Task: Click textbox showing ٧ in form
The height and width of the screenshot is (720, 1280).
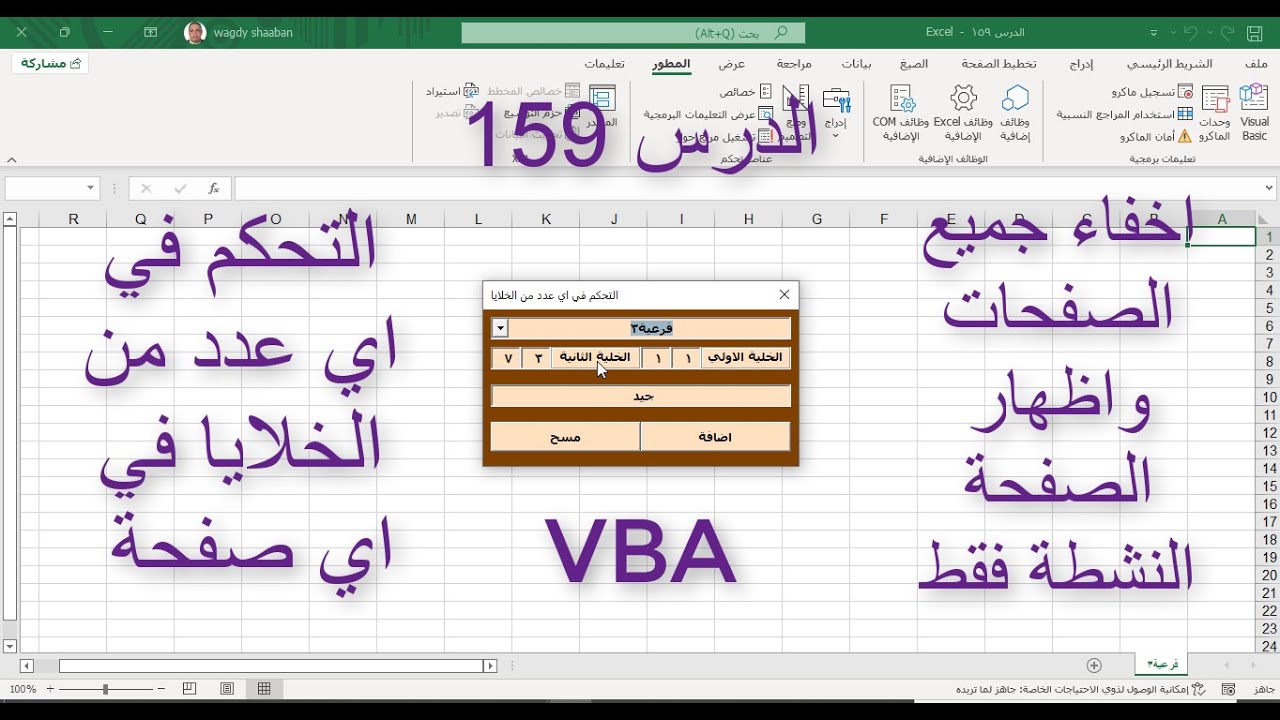Action: coord(507,357)
